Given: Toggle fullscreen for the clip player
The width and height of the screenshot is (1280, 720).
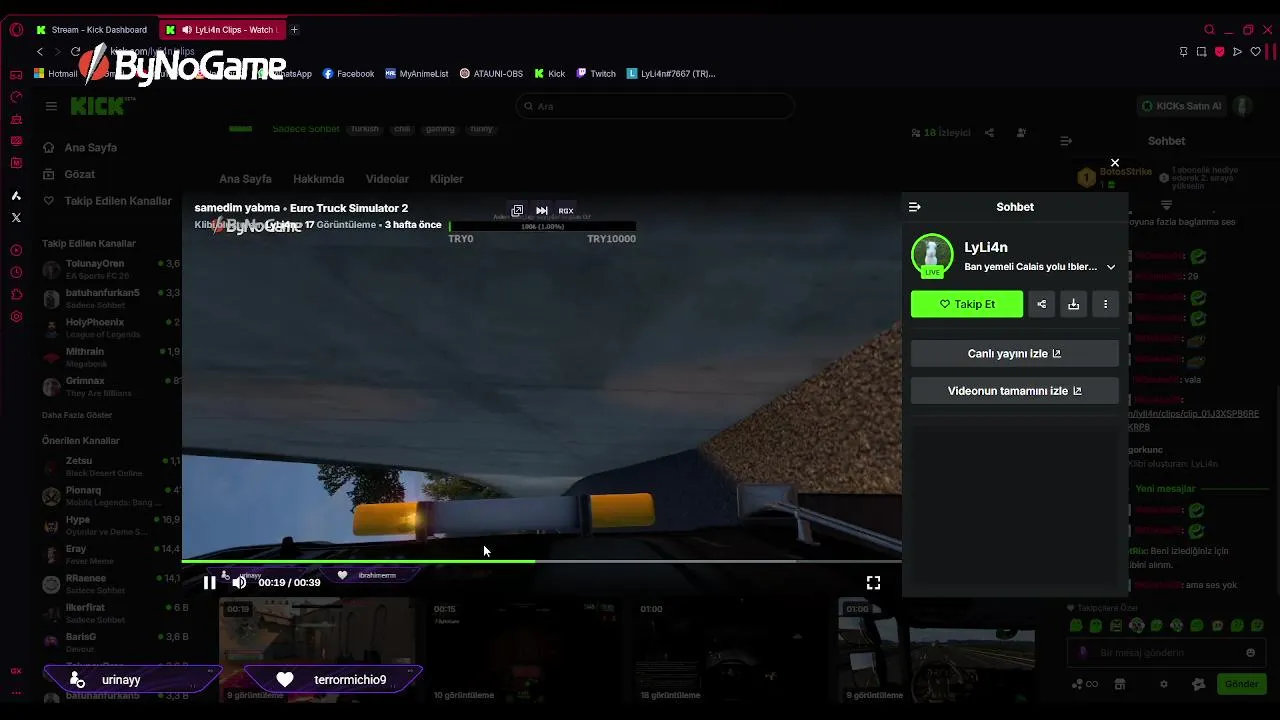Looking at the screenshot, I should tap(873, 582).
